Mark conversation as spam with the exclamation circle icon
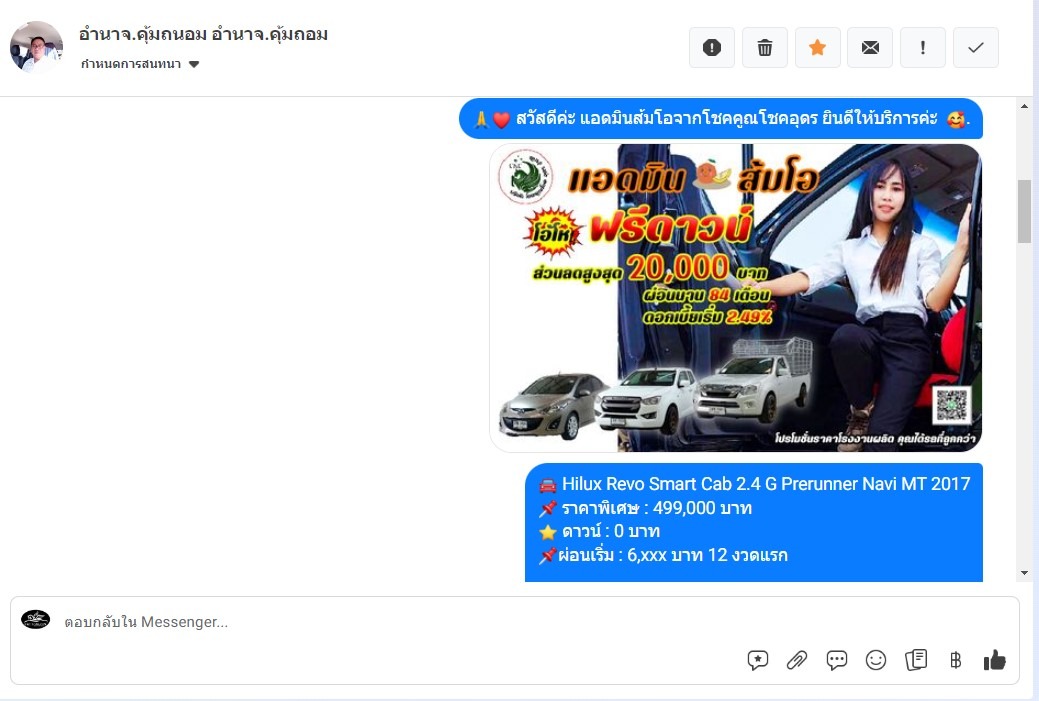Screen dimensions: 1039x701 point(712,48)
